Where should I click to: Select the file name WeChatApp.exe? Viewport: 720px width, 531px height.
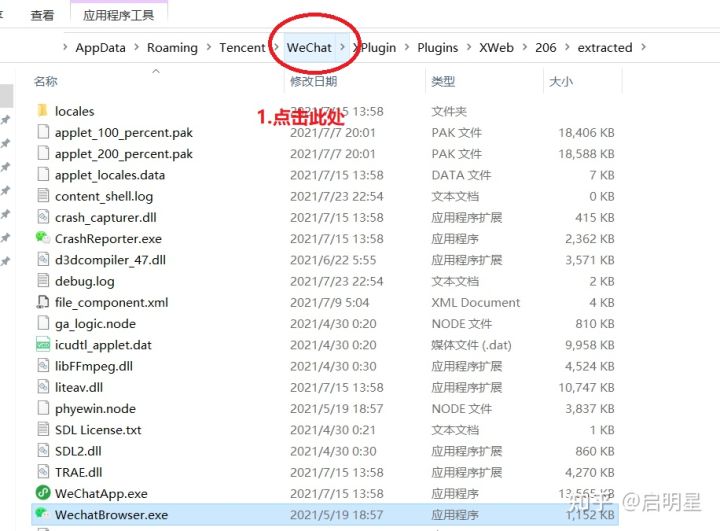101,493
